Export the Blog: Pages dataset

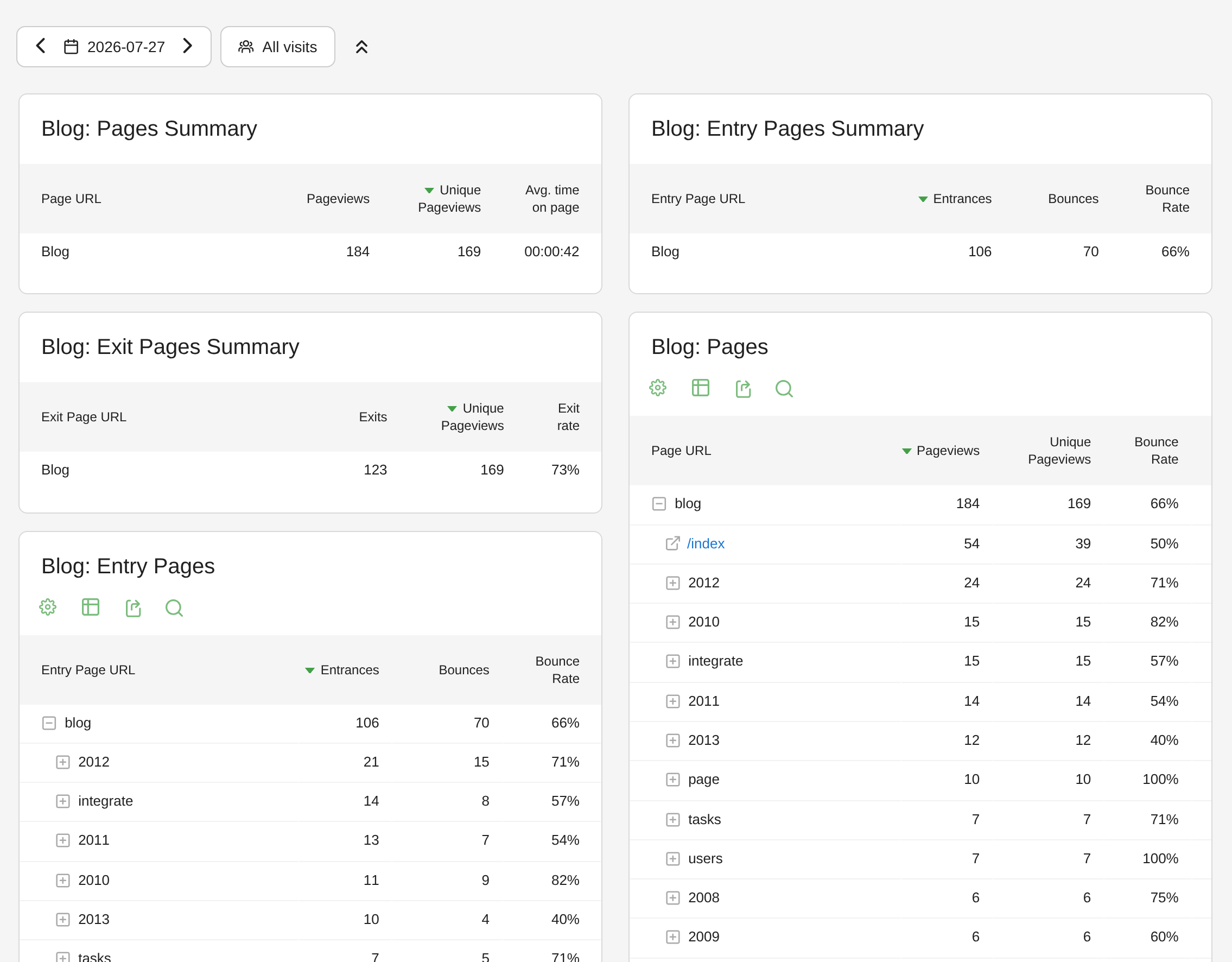point(743,388)
